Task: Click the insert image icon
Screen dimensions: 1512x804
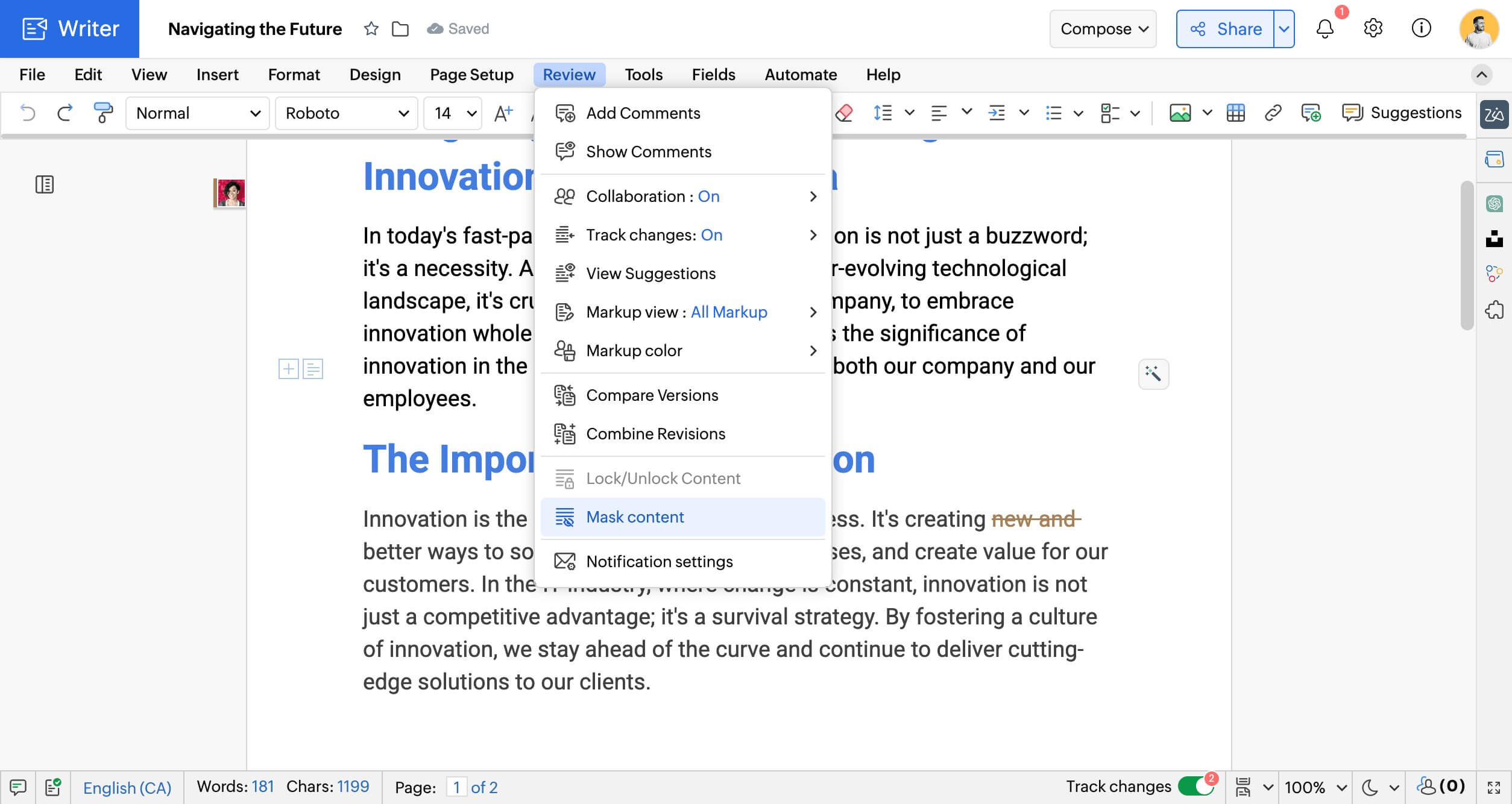Action: 1180,113
